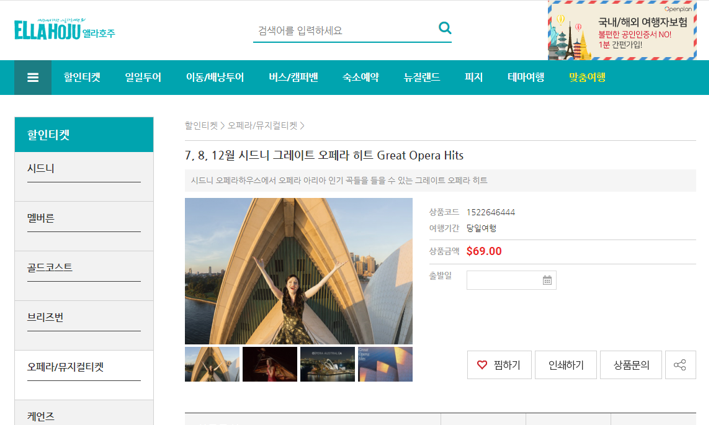Open the travel insurance banner ad

tap(622, 30)
